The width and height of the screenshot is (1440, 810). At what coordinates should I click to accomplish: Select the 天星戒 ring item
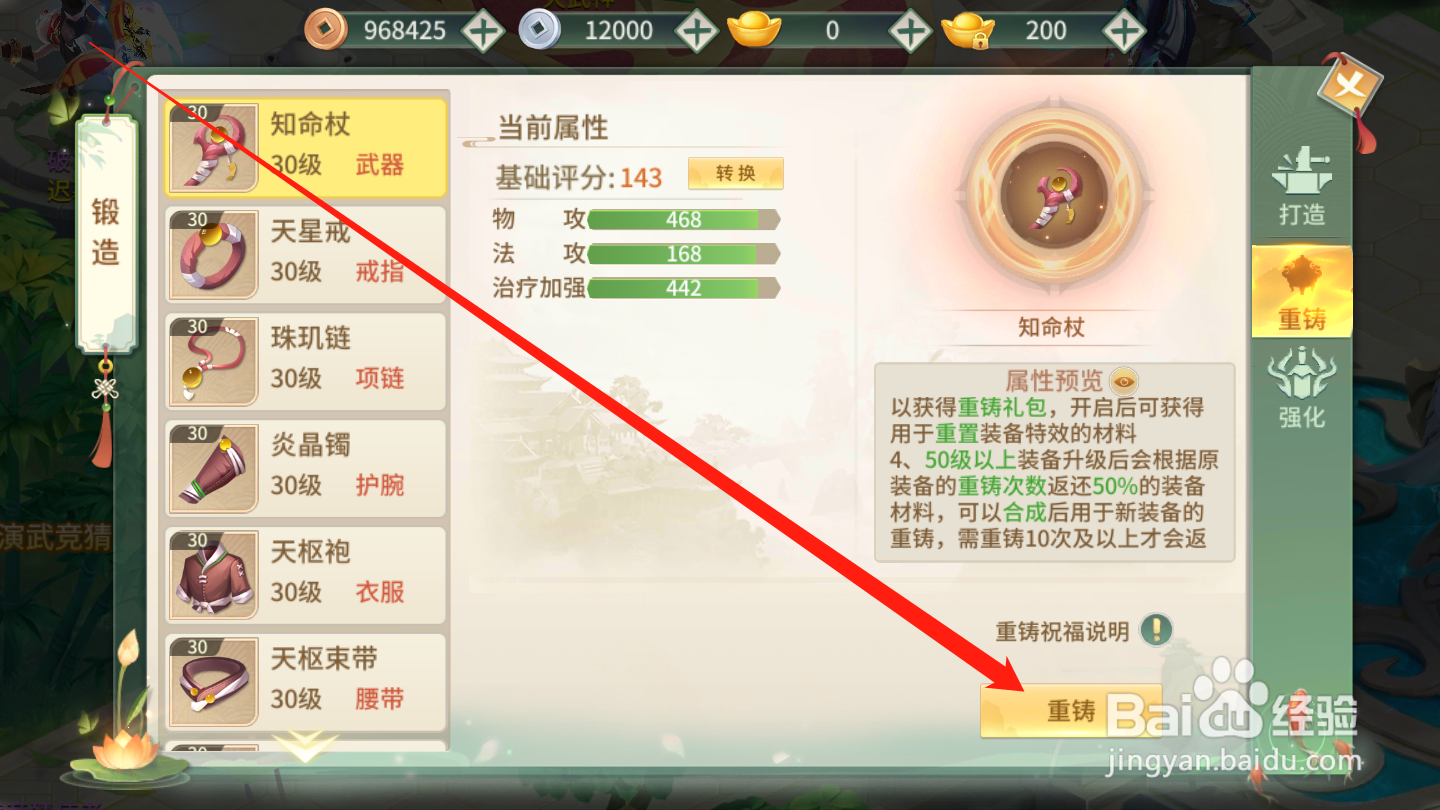305,253
